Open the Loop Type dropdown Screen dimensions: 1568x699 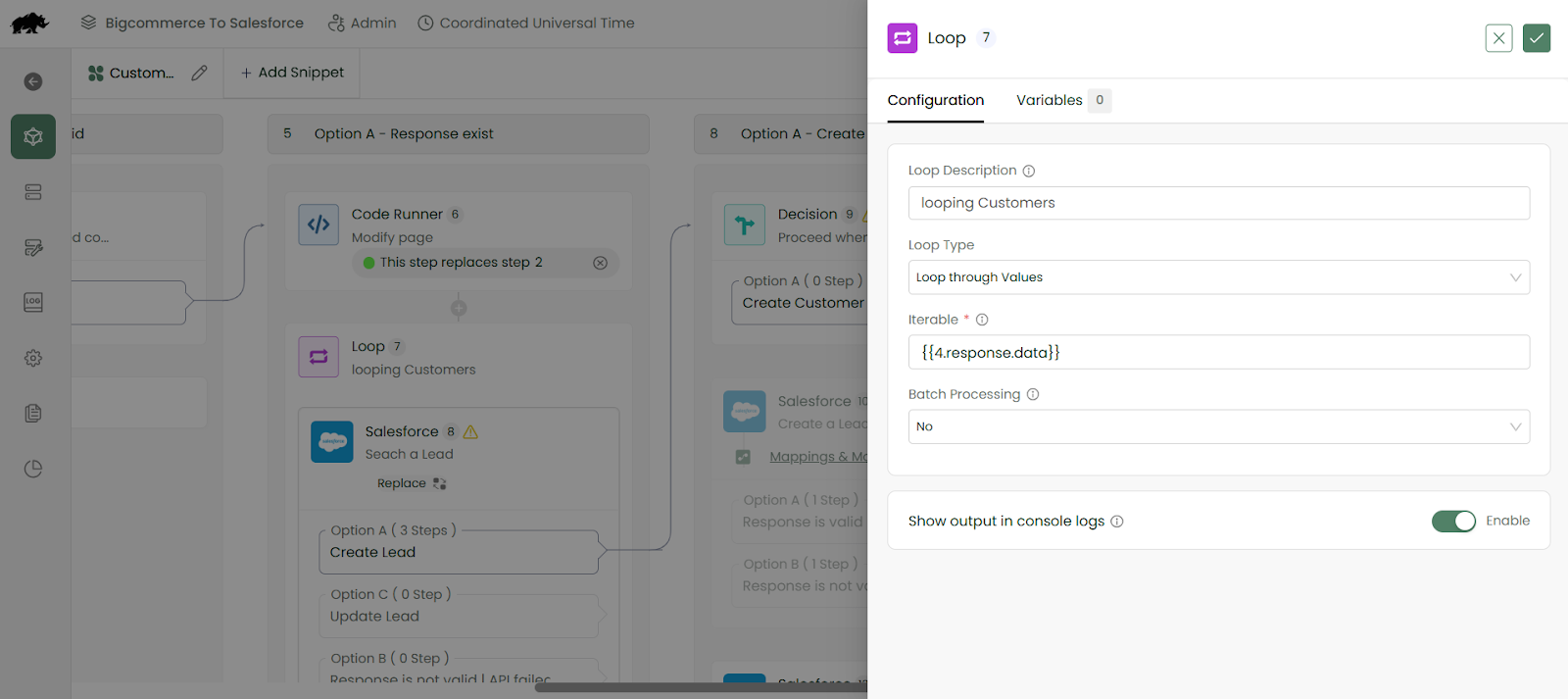click(x=1219, y=277)
